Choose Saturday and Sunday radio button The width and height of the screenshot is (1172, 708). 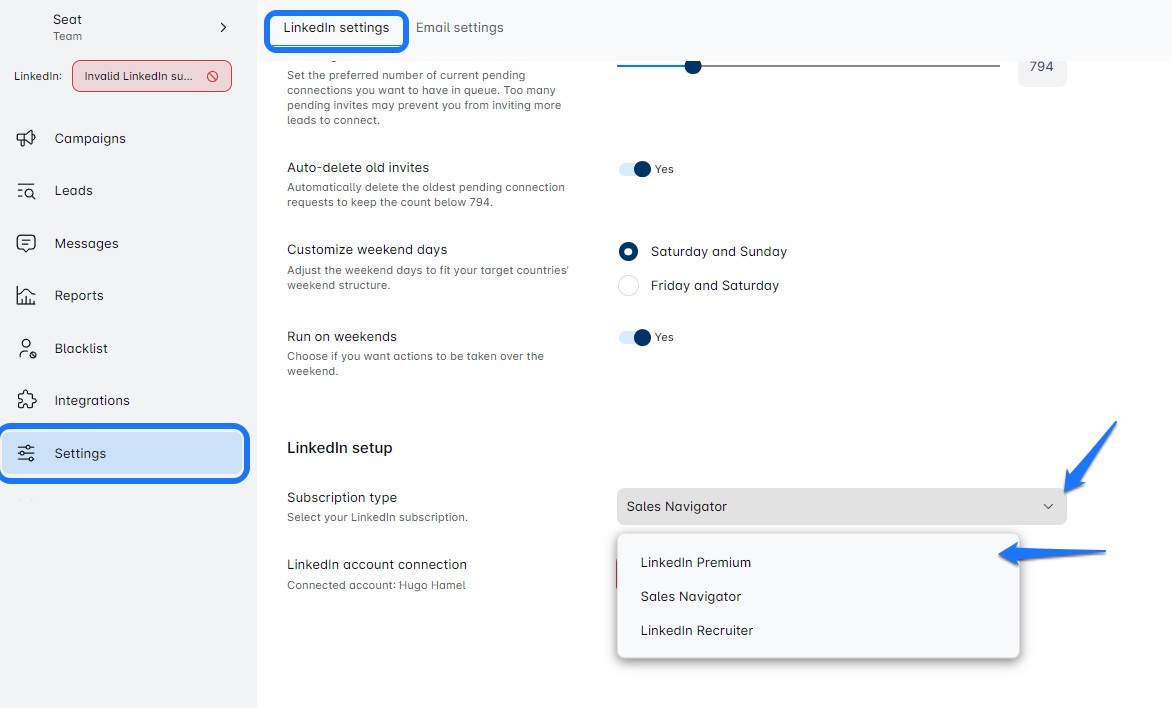pyautogui.click(x=628, y=252)
